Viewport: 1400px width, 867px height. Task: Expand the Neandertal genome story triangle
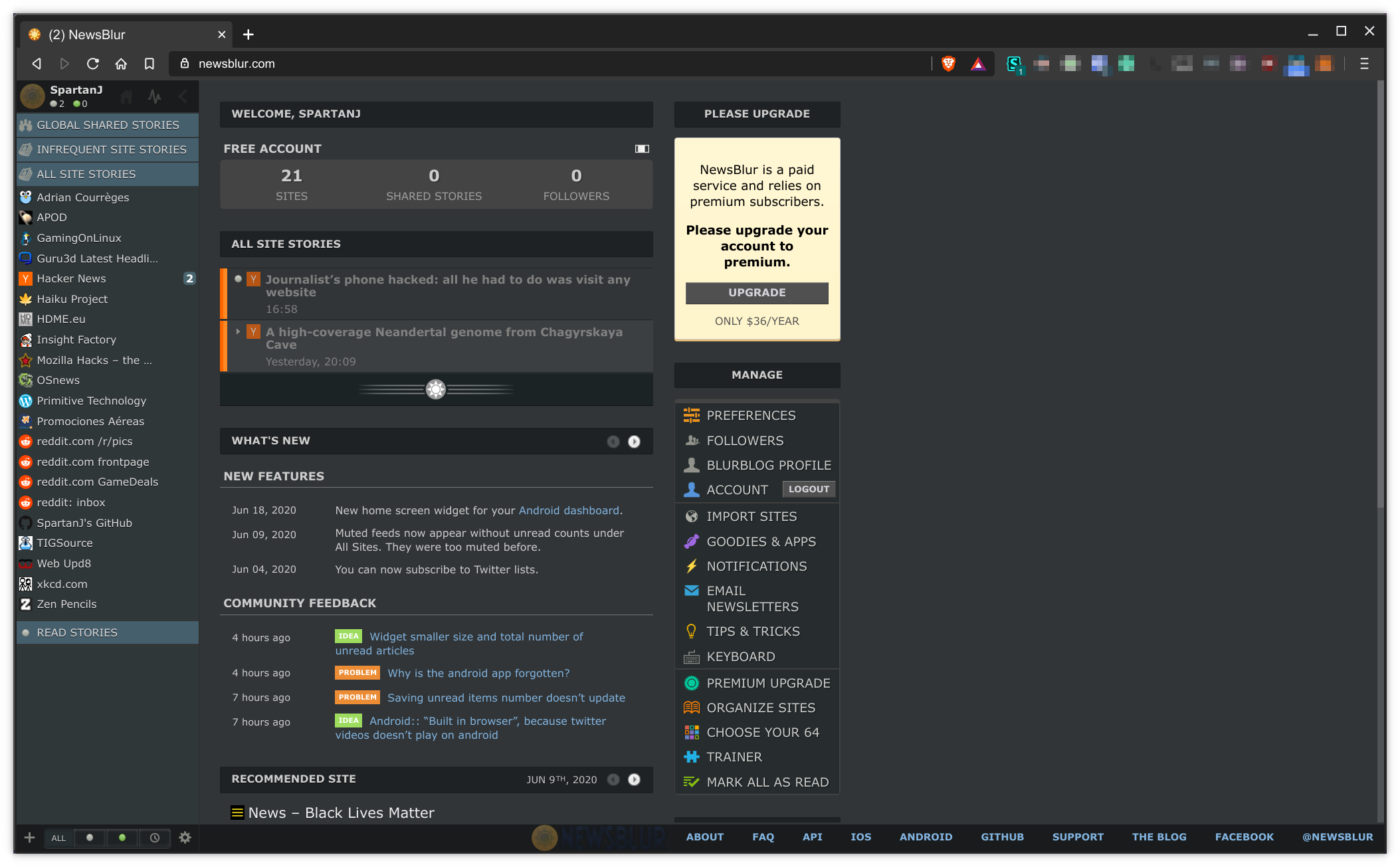point(238,332)
